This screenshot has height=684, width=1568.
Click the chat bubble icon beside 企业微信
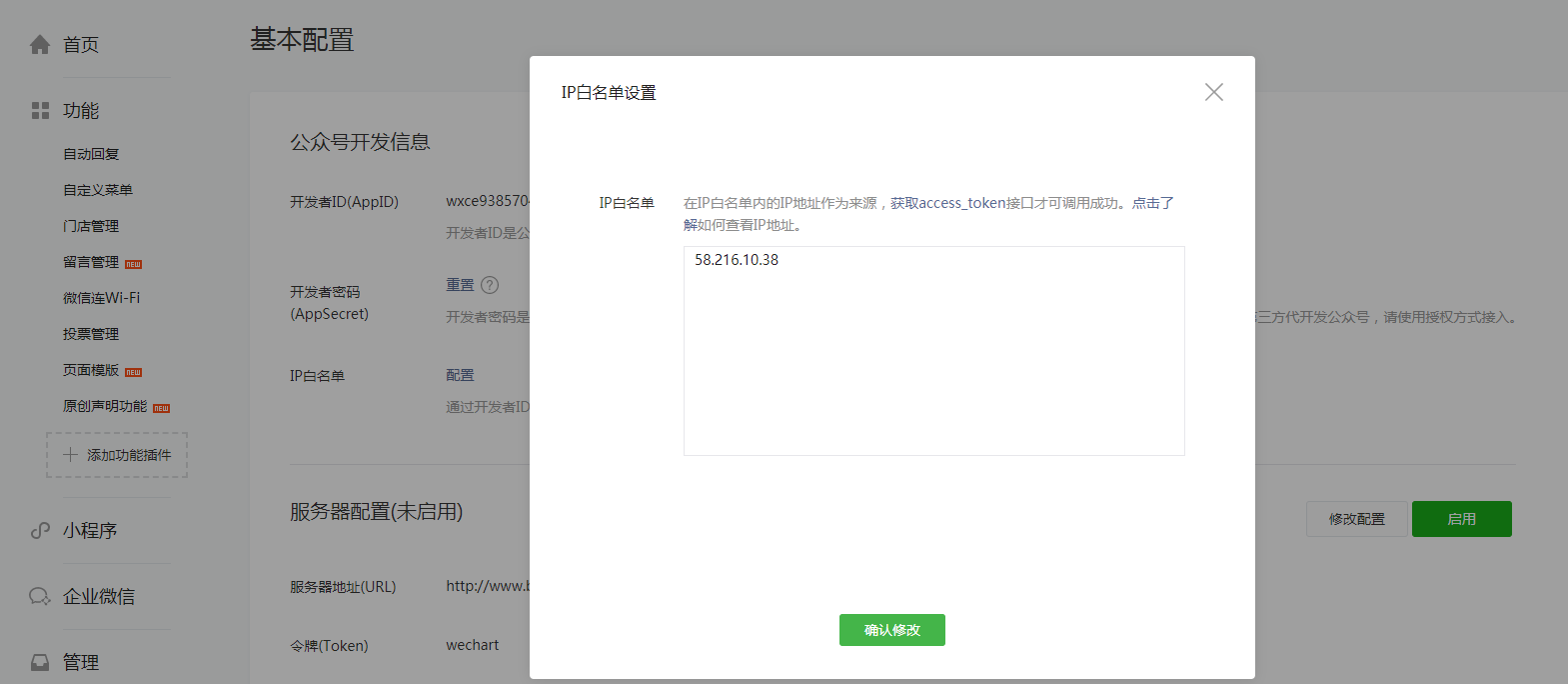click(40, 596)
